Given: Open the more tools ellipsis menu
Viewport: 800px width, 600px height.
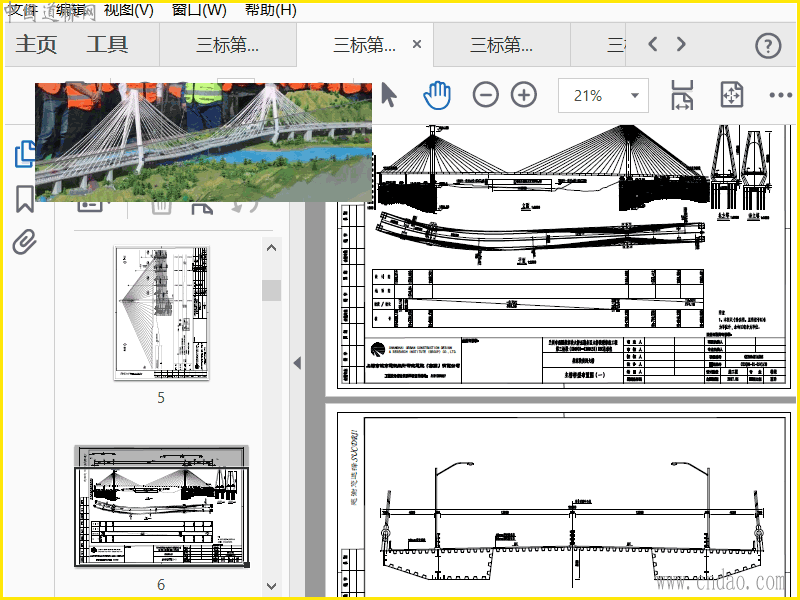Looking at the screenshot, I should pyautogui.click(x=781, y=95).
